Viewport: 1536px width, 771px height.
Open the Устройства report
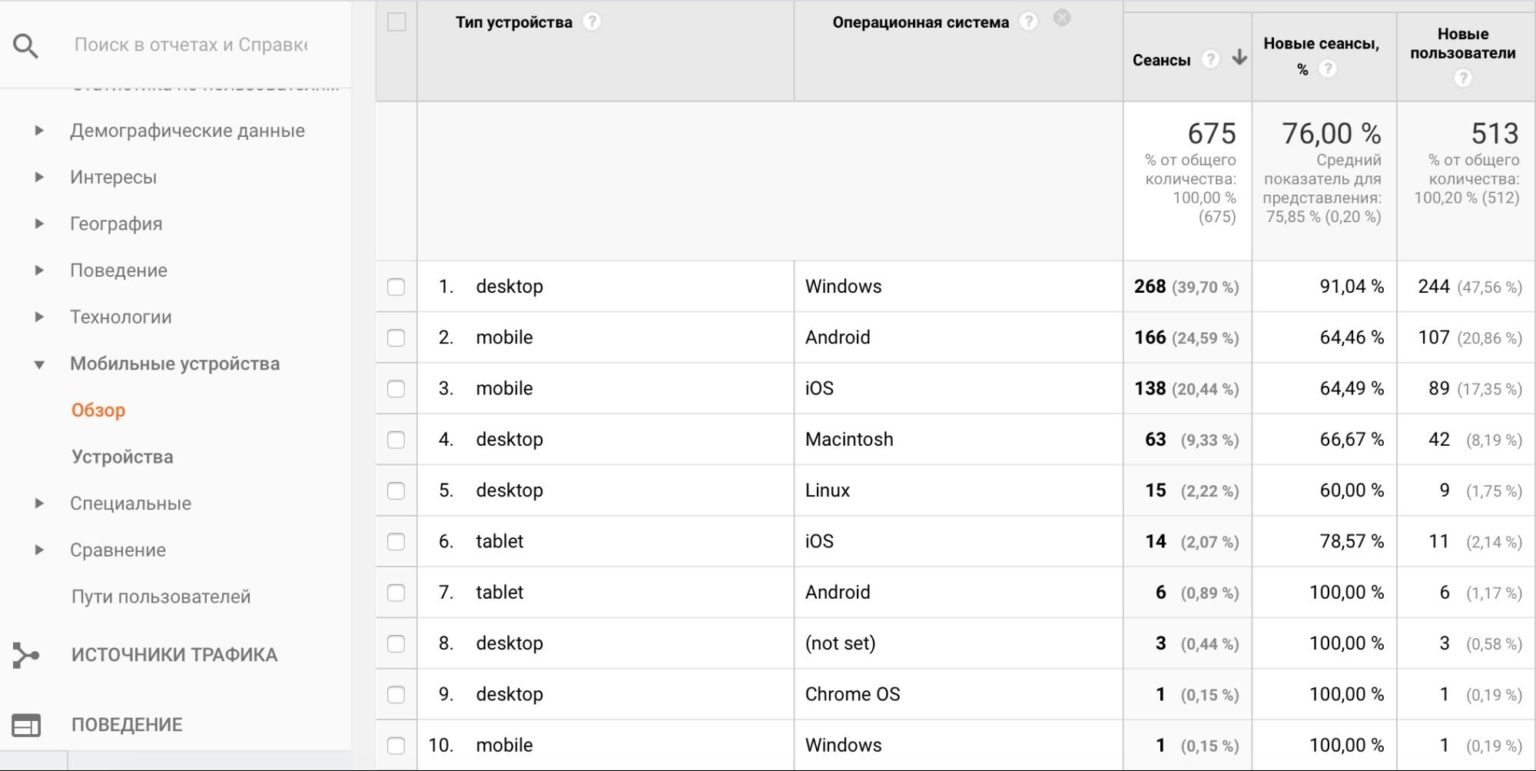(x=122, y=457)
